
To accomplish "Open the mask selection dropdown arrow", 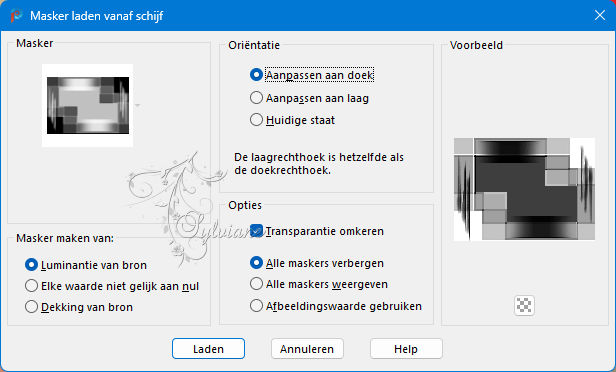I will pos(138,105).
